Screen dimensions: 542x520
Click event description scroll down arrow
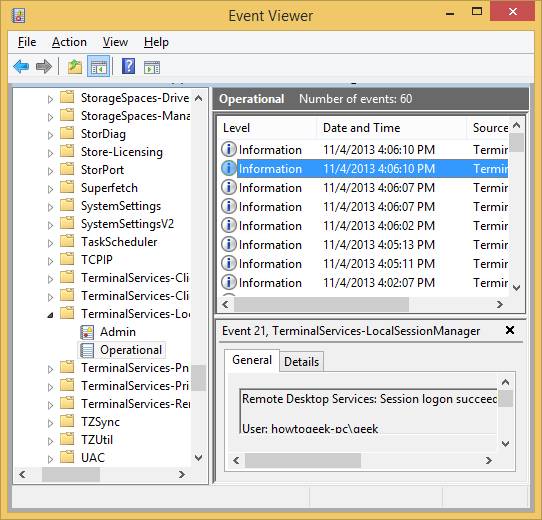pos(505,444)
